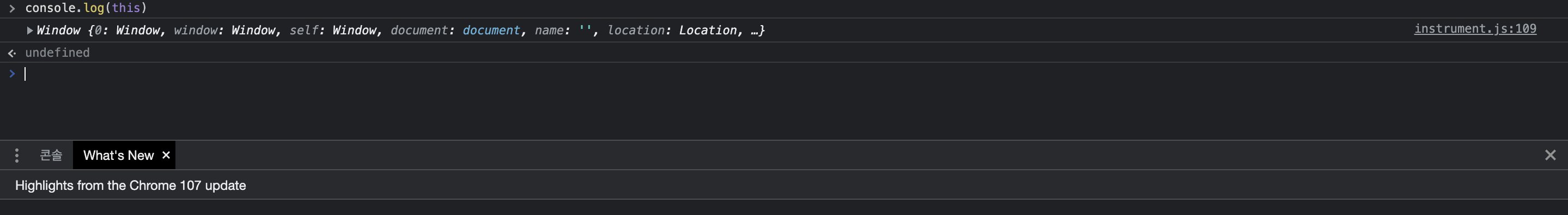Click the return-value arrow icon beside undefined

coord(11,53)
